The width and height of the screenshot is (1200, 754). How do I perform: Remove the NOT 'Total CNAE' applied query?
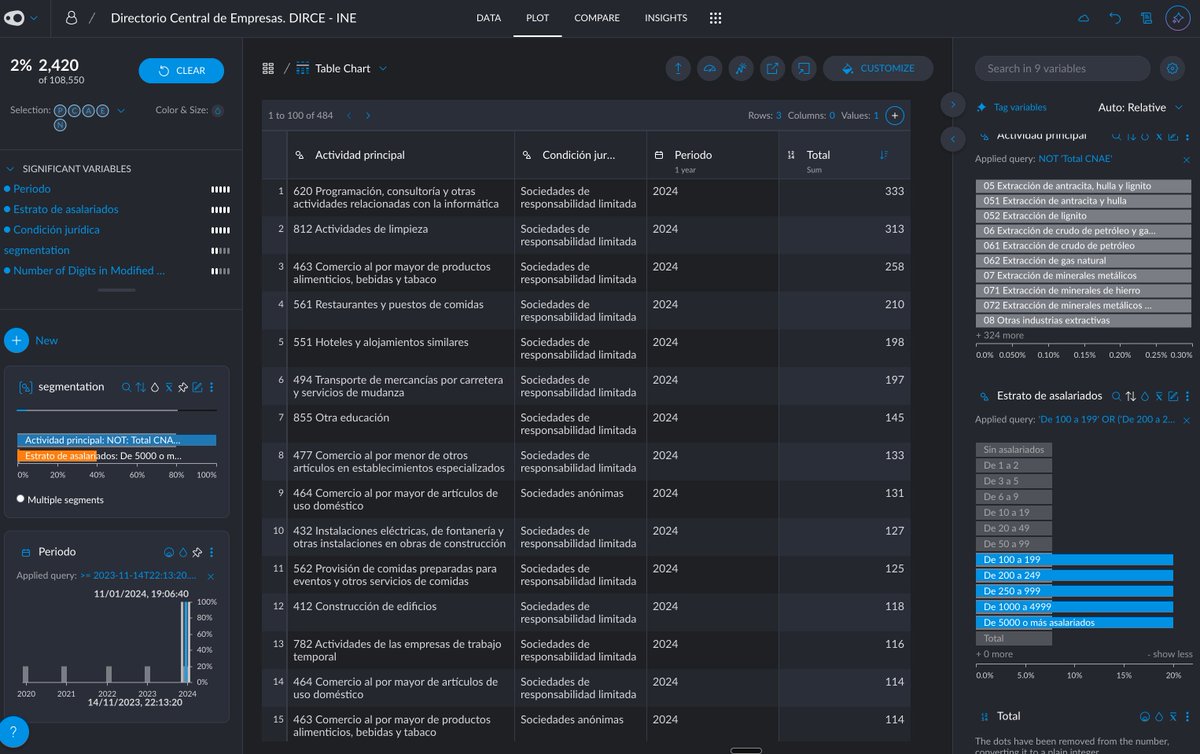tap(1187, 159)
